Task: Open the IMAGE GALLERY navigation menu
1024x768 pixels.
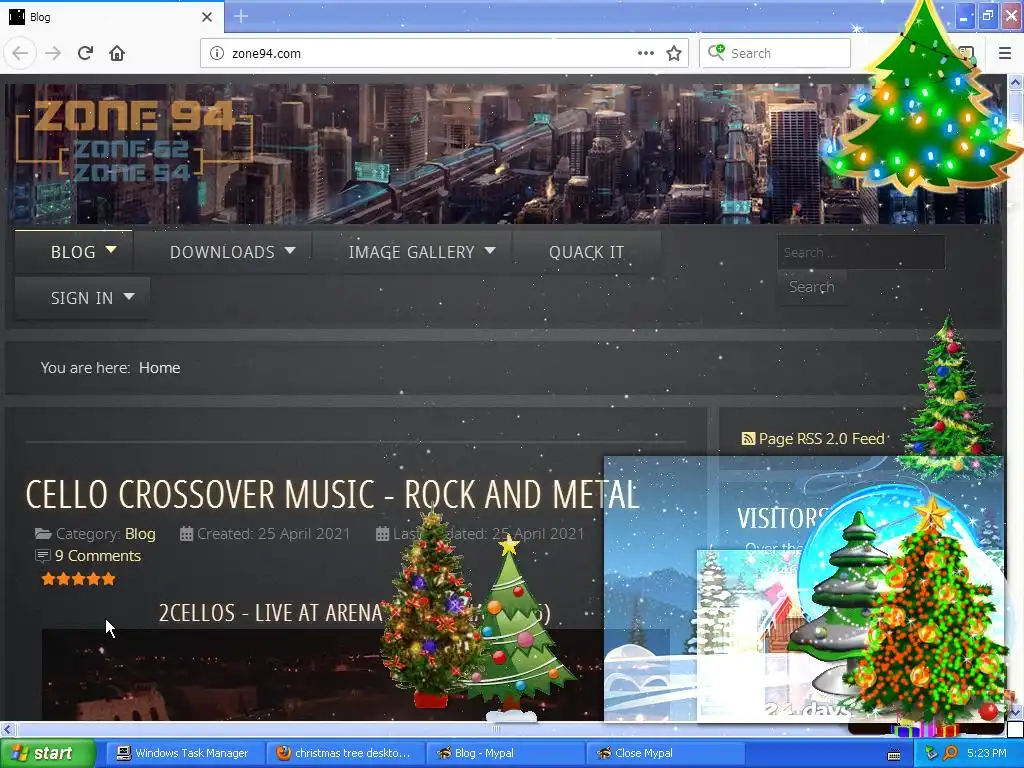Action: [411, 252]
